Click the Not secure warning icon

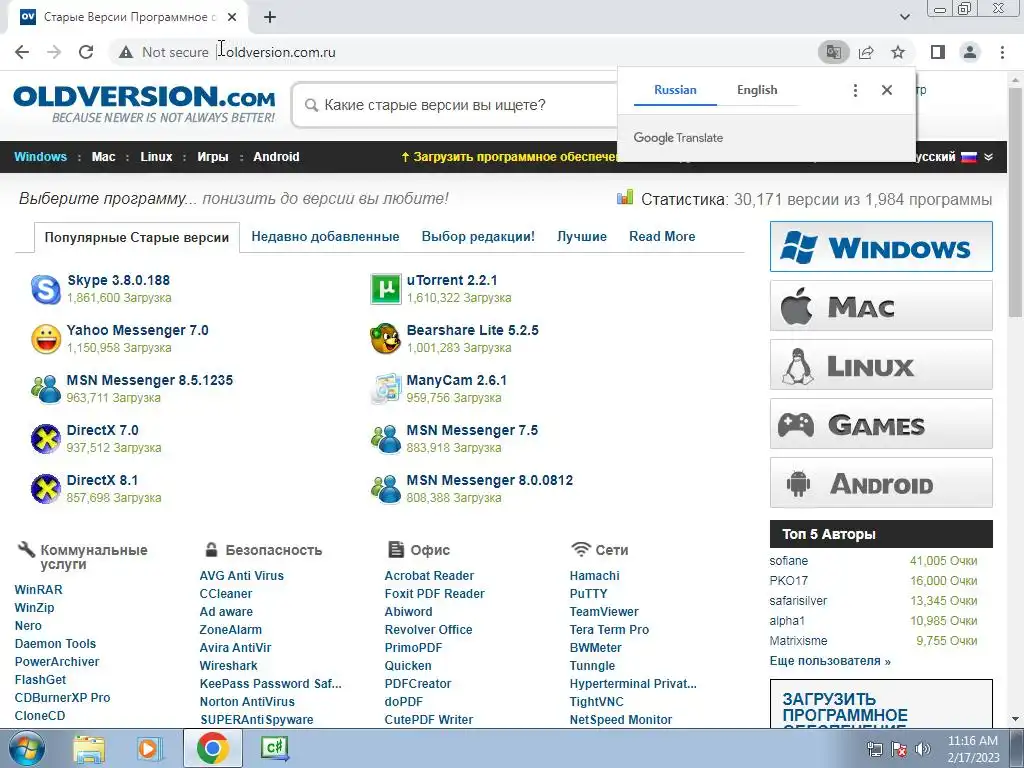[125, 52]
